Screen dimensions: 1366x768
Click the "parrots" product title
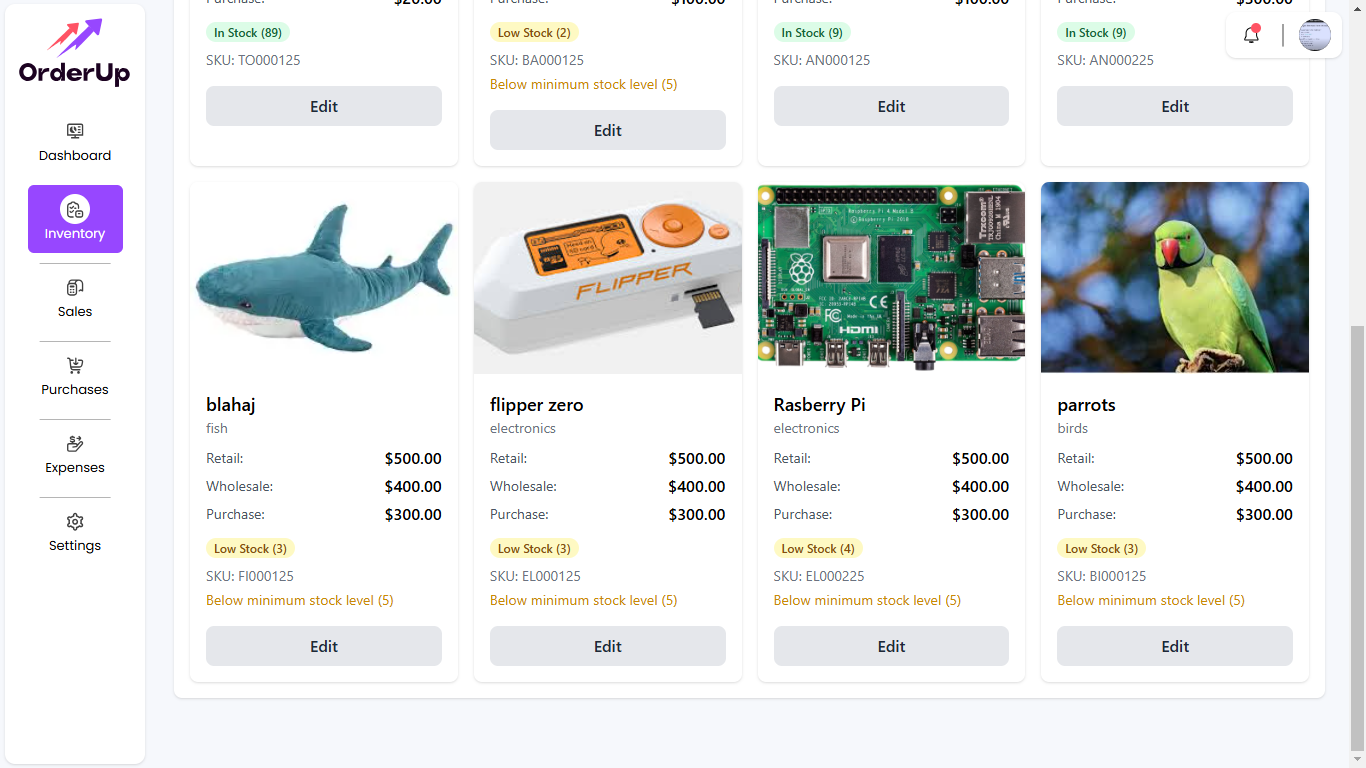pos(1086,405)
